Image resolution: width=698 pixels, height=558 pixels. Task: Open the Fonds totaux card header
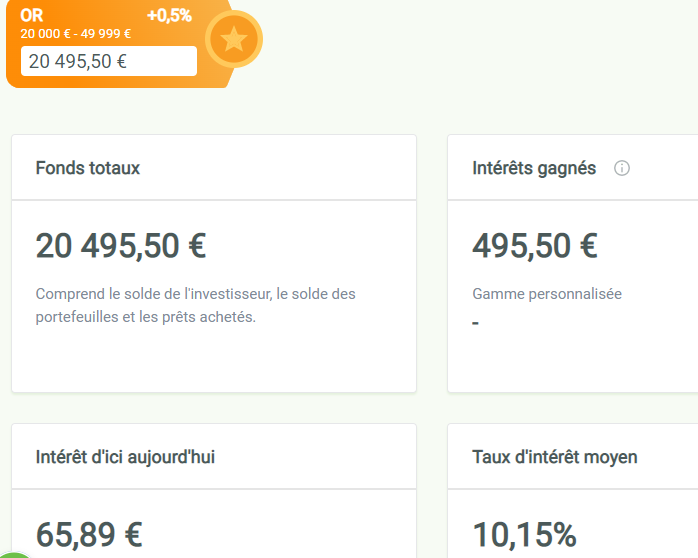coord(214,167)
